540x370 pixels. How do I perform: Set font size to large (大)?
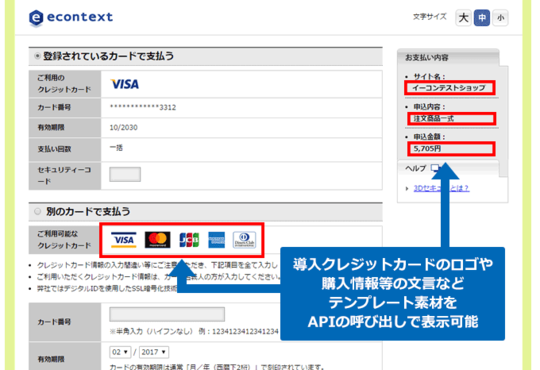(464, 18)
